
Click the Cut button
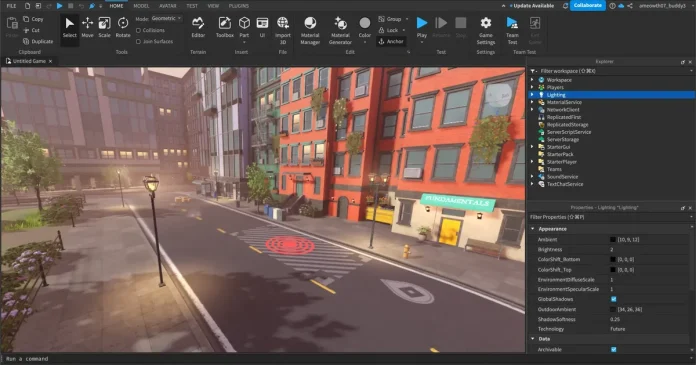pos(32,30)
